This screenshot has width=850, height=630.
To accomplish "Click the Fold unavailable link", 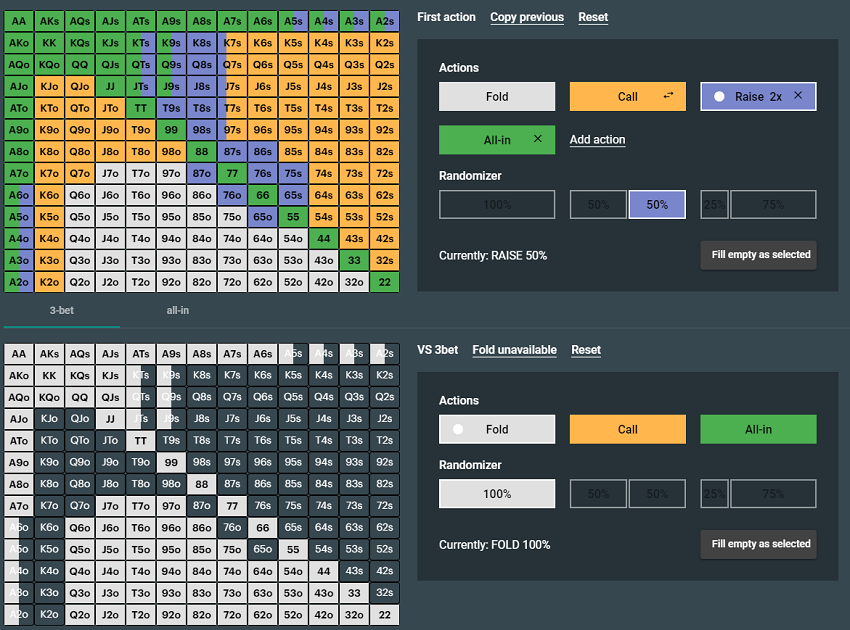I will click(x=514, y=350).
